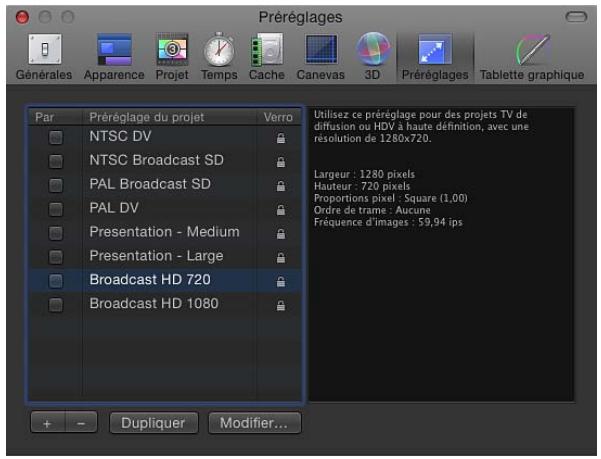This screenshot has width=601, height=459.
Task: Select the PAL Broadcast SD preset
Action: coord(165,184)
